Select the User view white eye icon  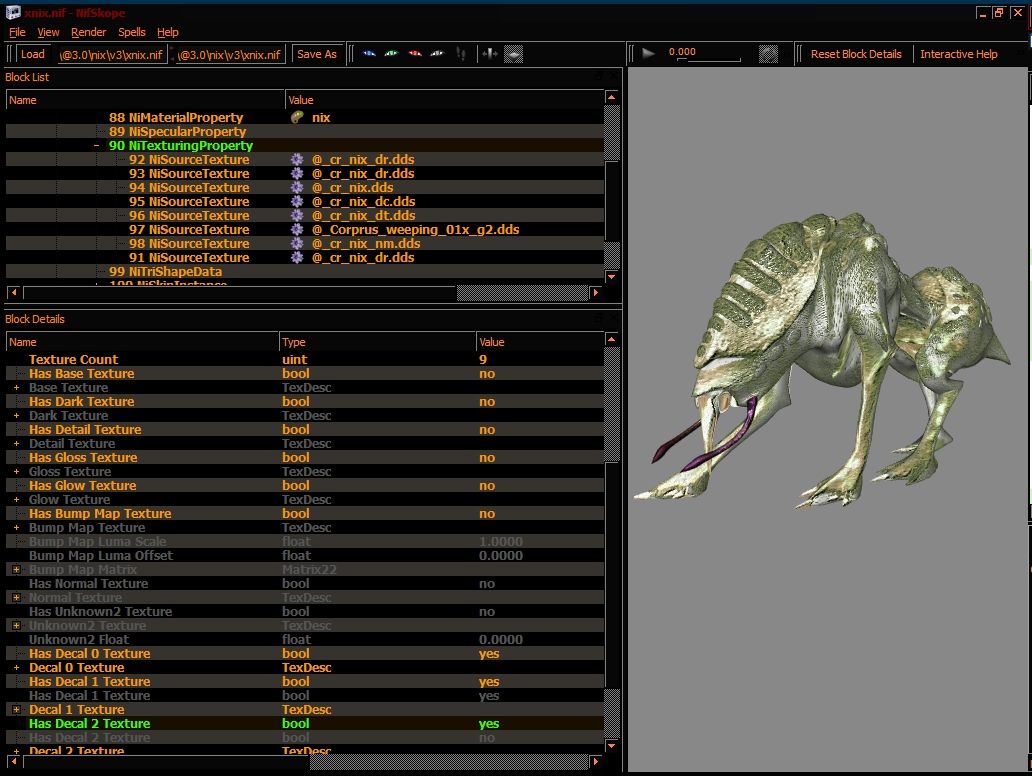point(437,54)
